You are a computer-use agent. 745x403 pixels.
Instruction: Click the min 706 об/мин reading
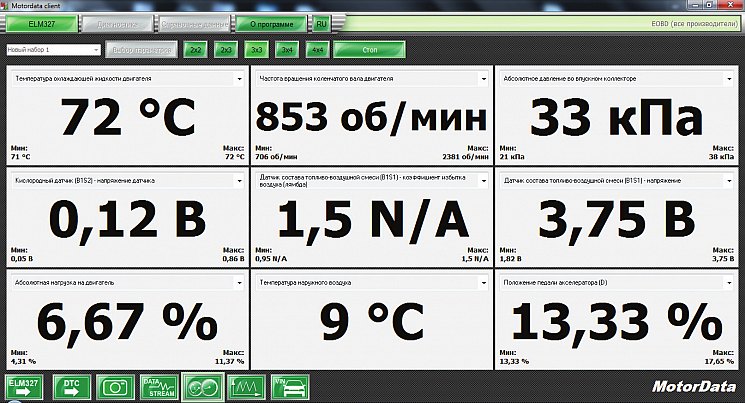click(276, 156)
